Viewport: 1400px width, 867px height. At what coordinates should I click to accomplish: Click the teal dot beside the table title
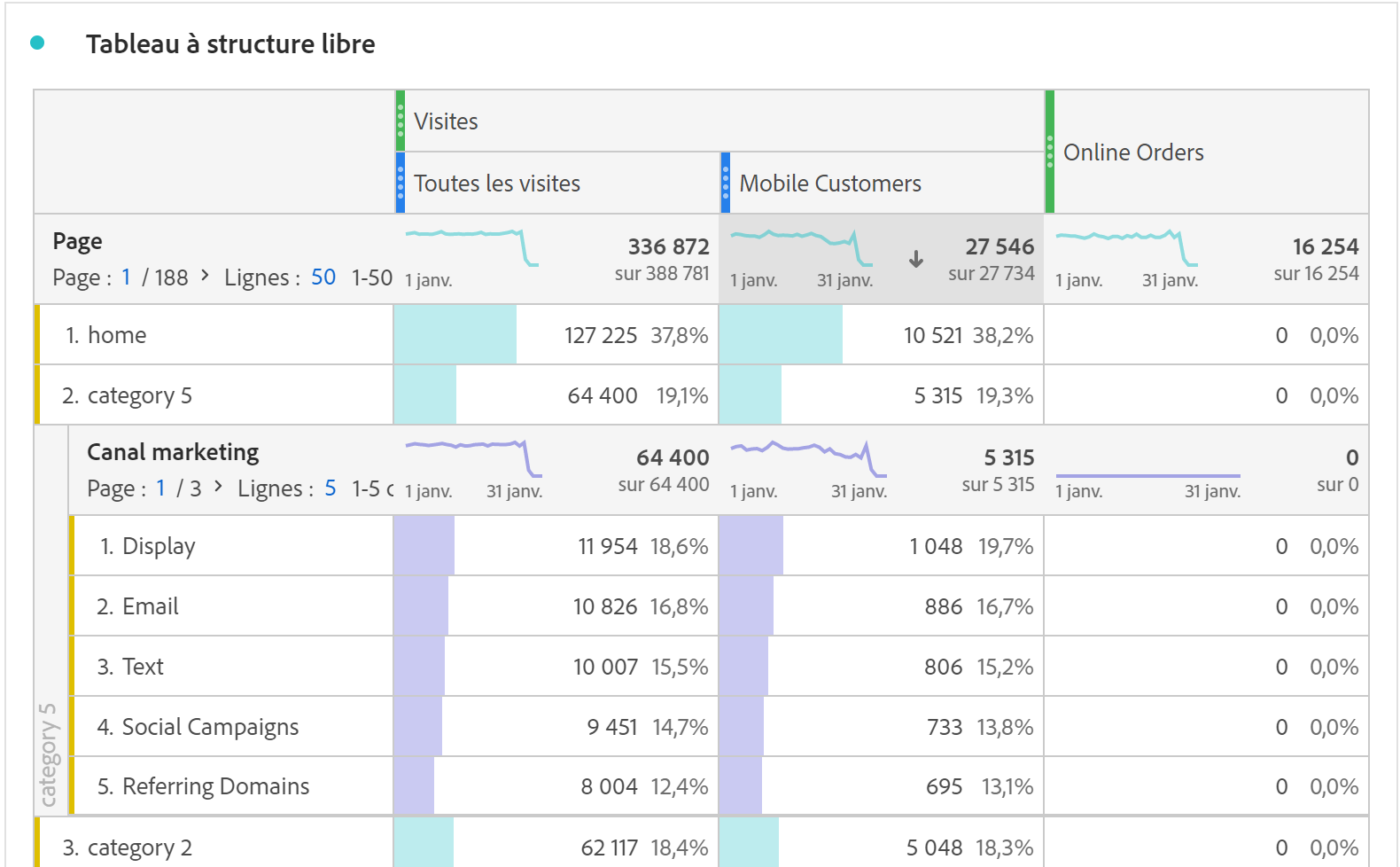(37, 43)
